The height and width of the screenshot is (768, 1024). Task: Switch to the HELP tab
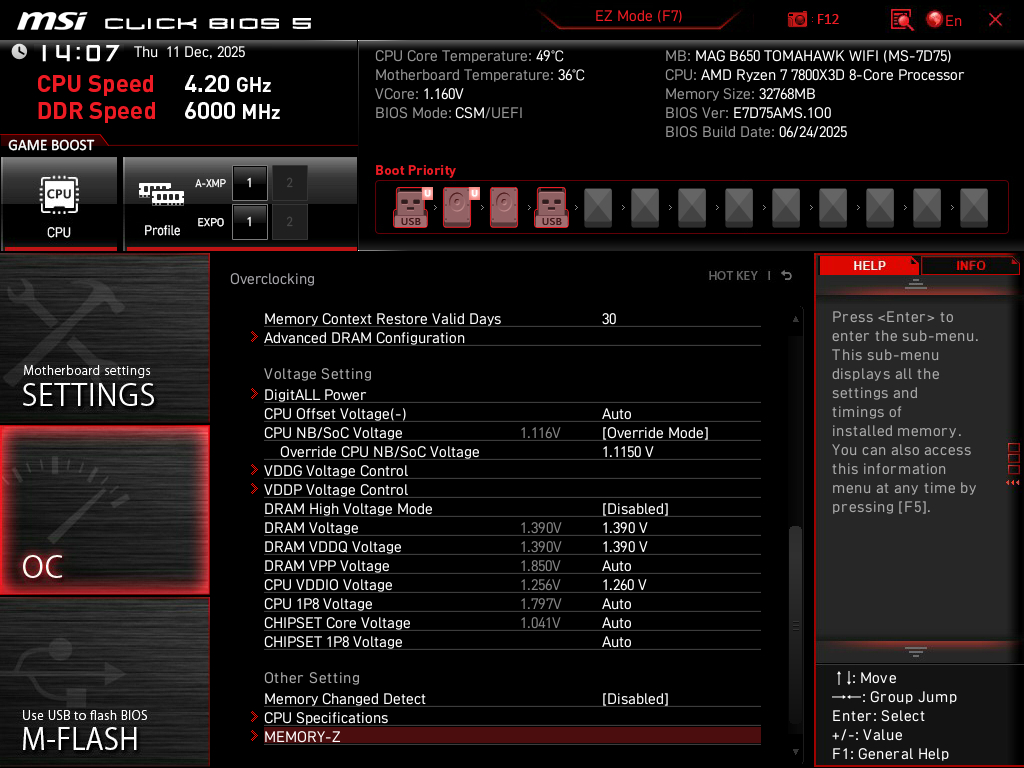(x=869, y=266)
